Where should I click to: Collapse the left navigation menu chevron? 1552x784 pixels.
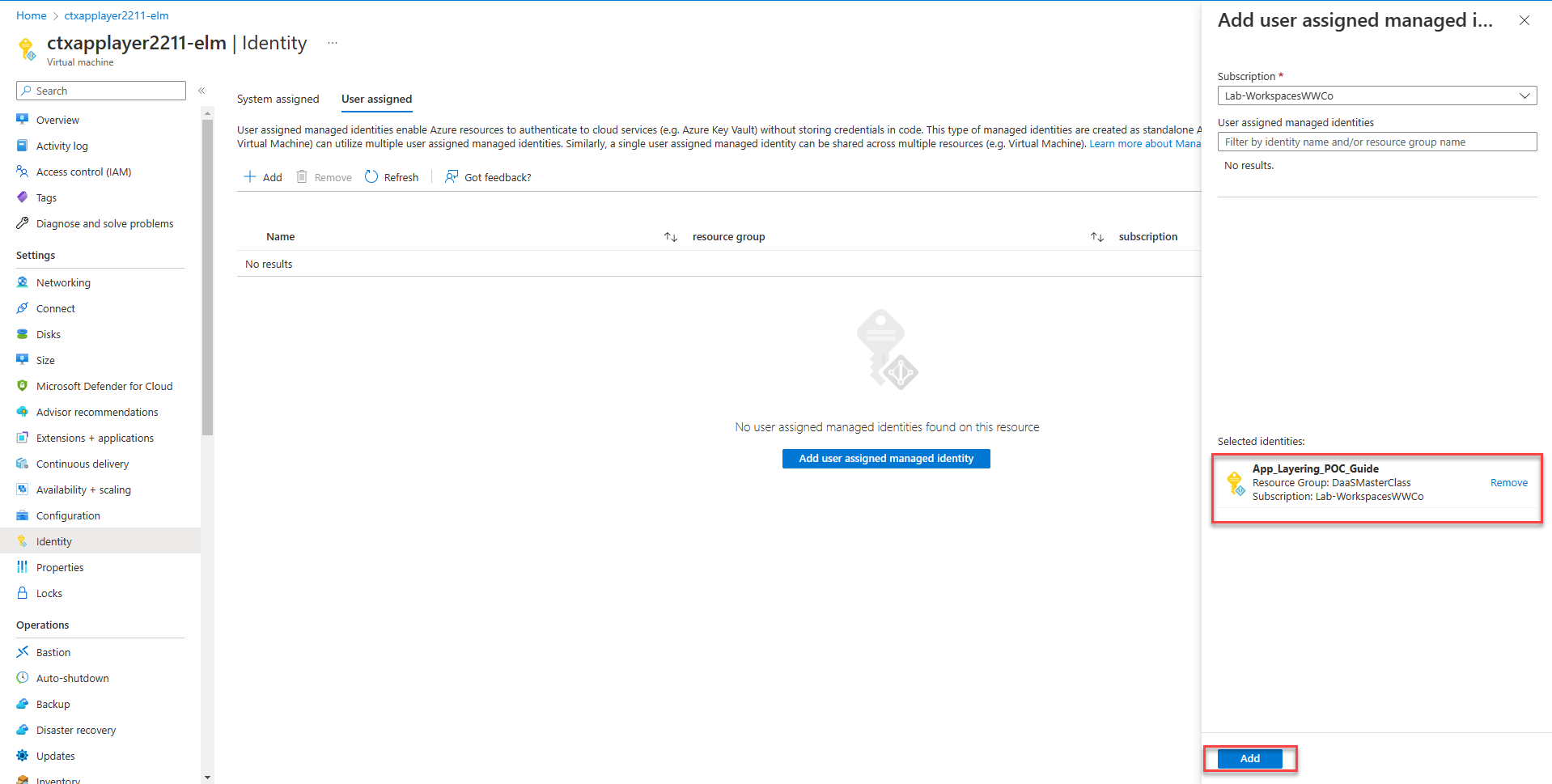pyautogui.click(x=201, y=91)
